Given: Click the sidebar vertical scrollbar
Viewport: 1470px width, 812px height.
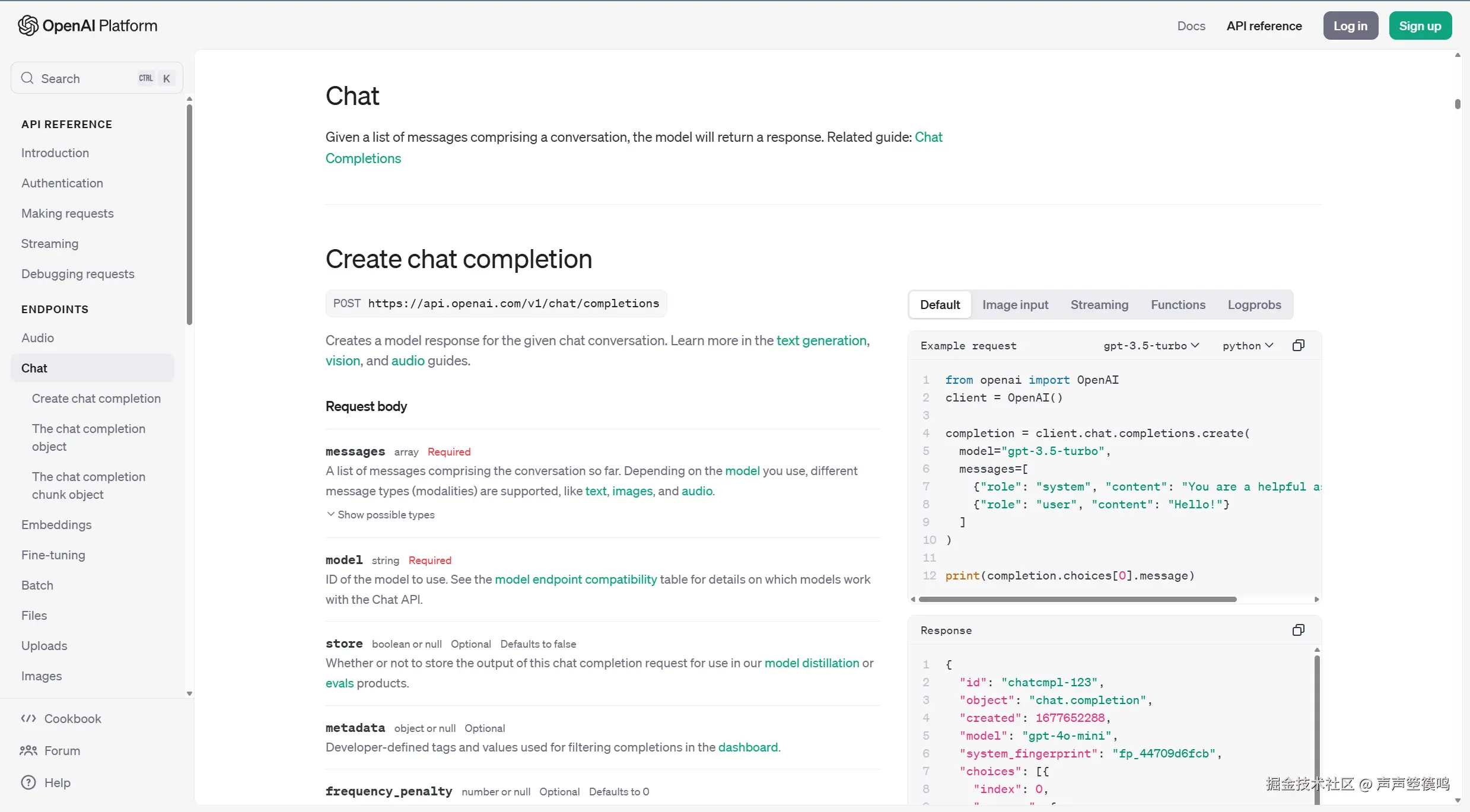Looking at the screenshot, I should click(x=189, y=215).
